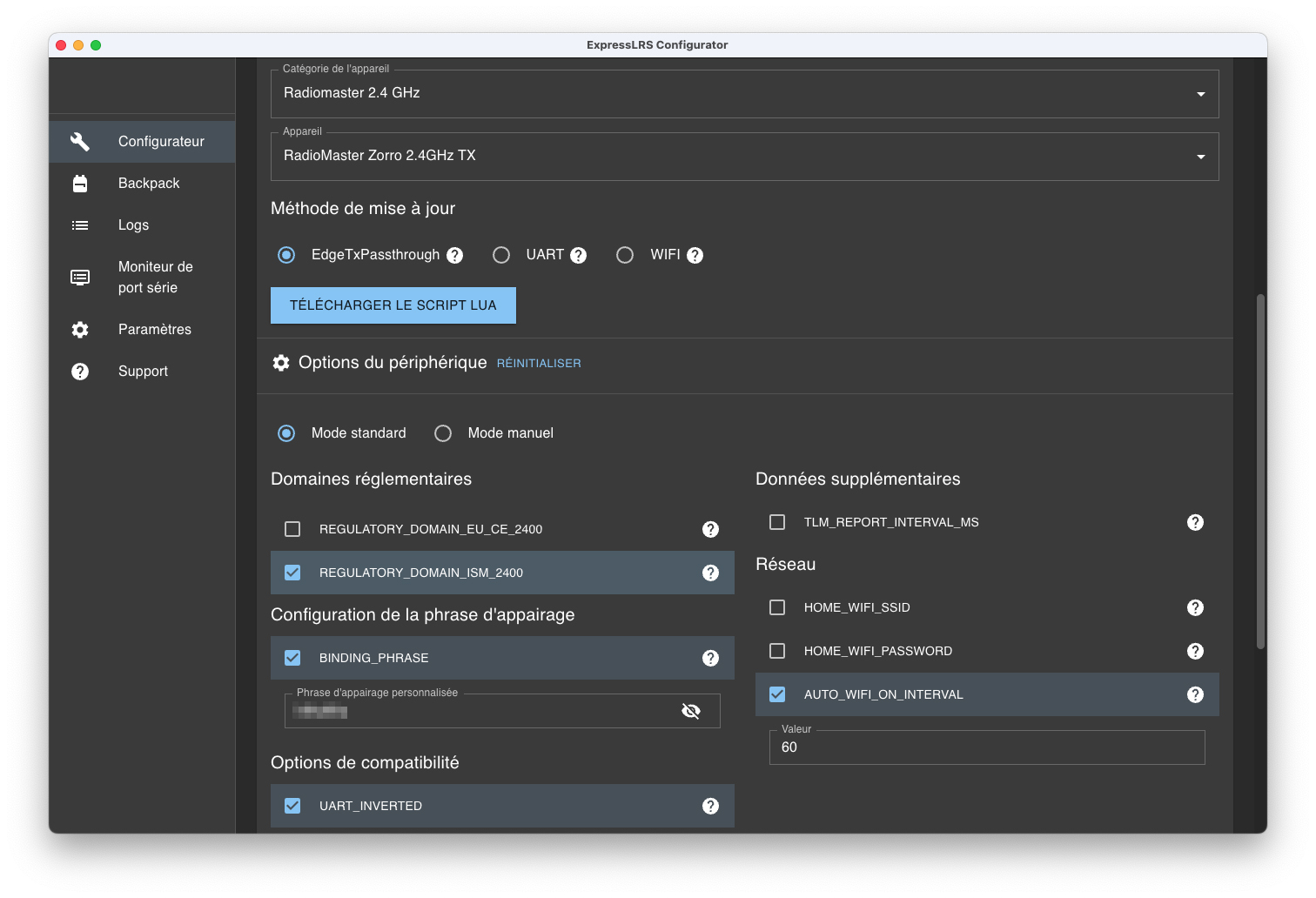Viewport: 1316px width, 898px height.
Task: Open help for BINDING_PHRASE
Action: click(710, 658)
